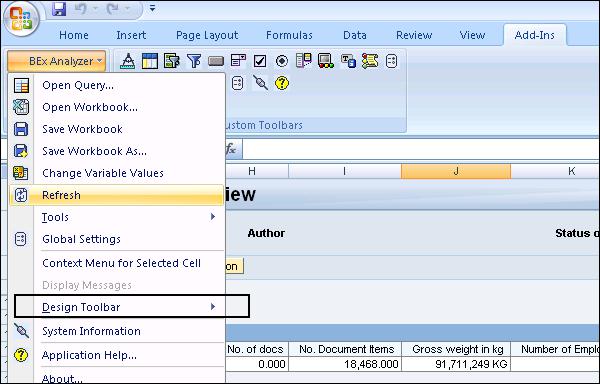Open the View ribbon tab
The height and width of the screenshot is (384, 600).
(472, 35)
